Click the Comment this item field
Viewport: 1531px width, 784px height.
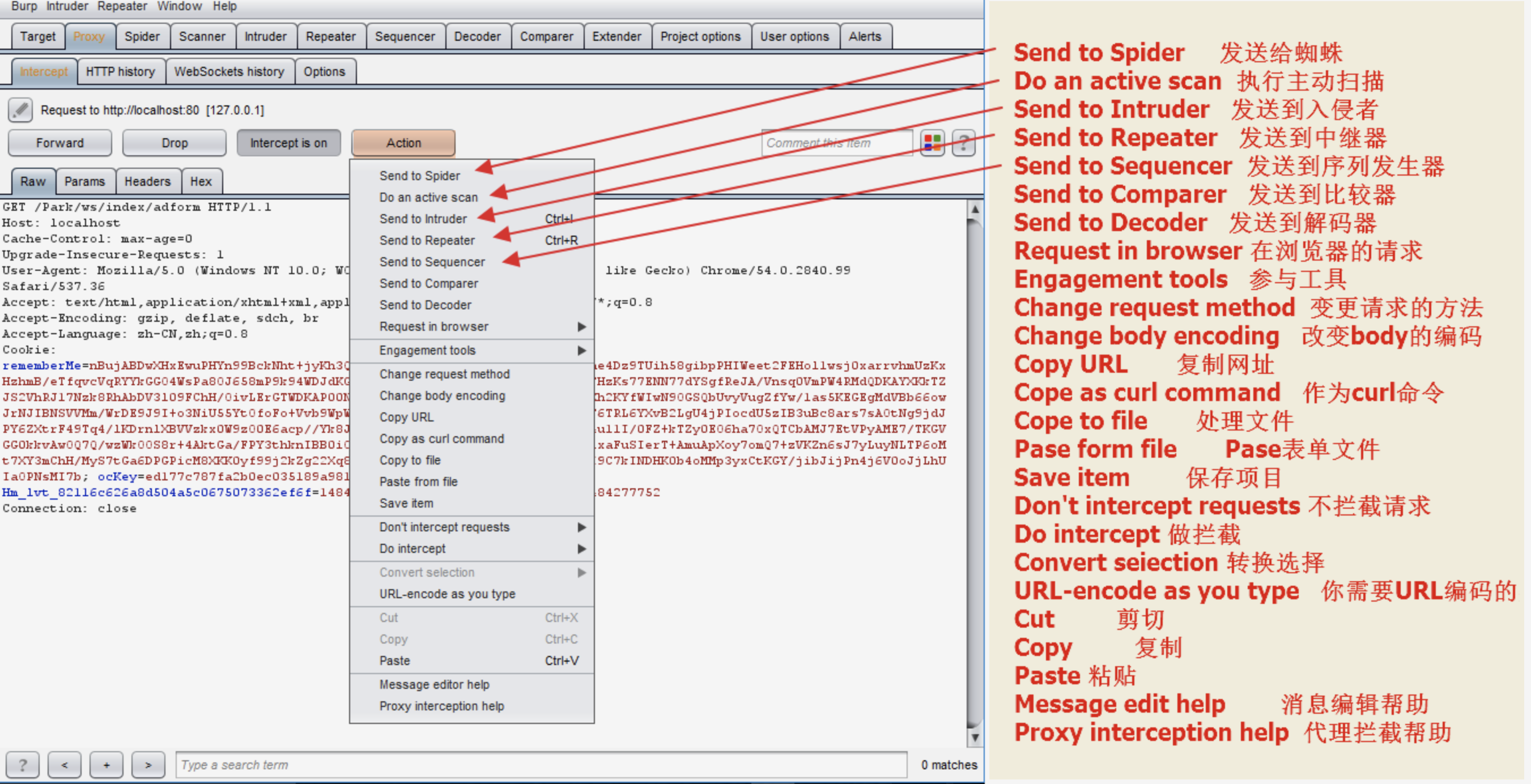[837, 143]
